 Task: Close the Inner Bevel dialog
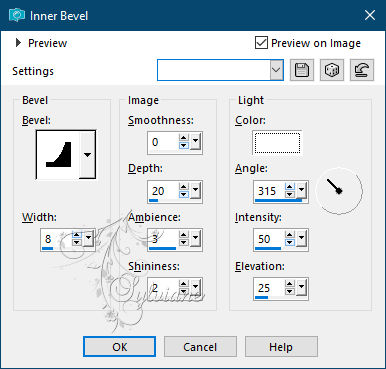point(370,15)
